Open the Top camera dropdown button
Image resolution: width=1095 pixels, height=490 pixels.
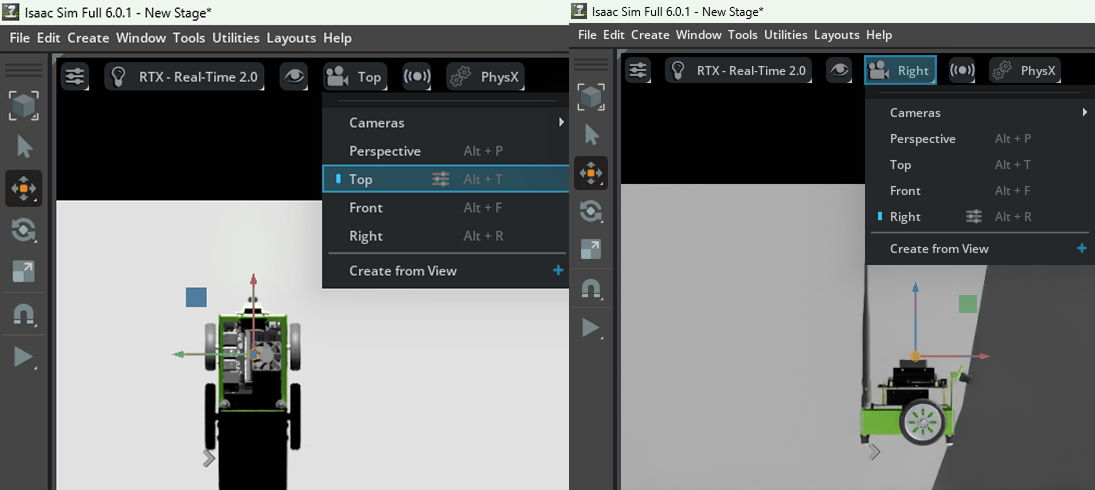point(355,77)
